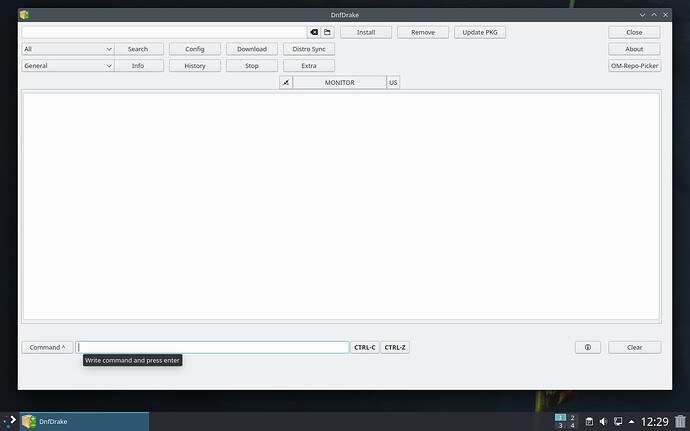
Task: Click inside the output text area
Action: [341, 206]
